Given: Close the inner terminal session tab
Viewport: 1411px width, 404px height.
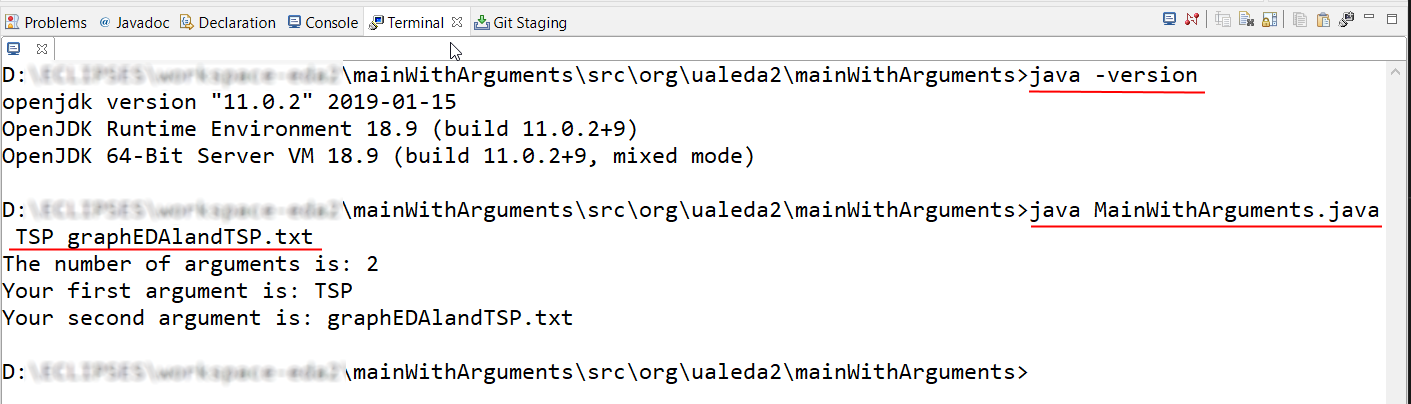Looking at the screenshot, I should tap(42, 48).
